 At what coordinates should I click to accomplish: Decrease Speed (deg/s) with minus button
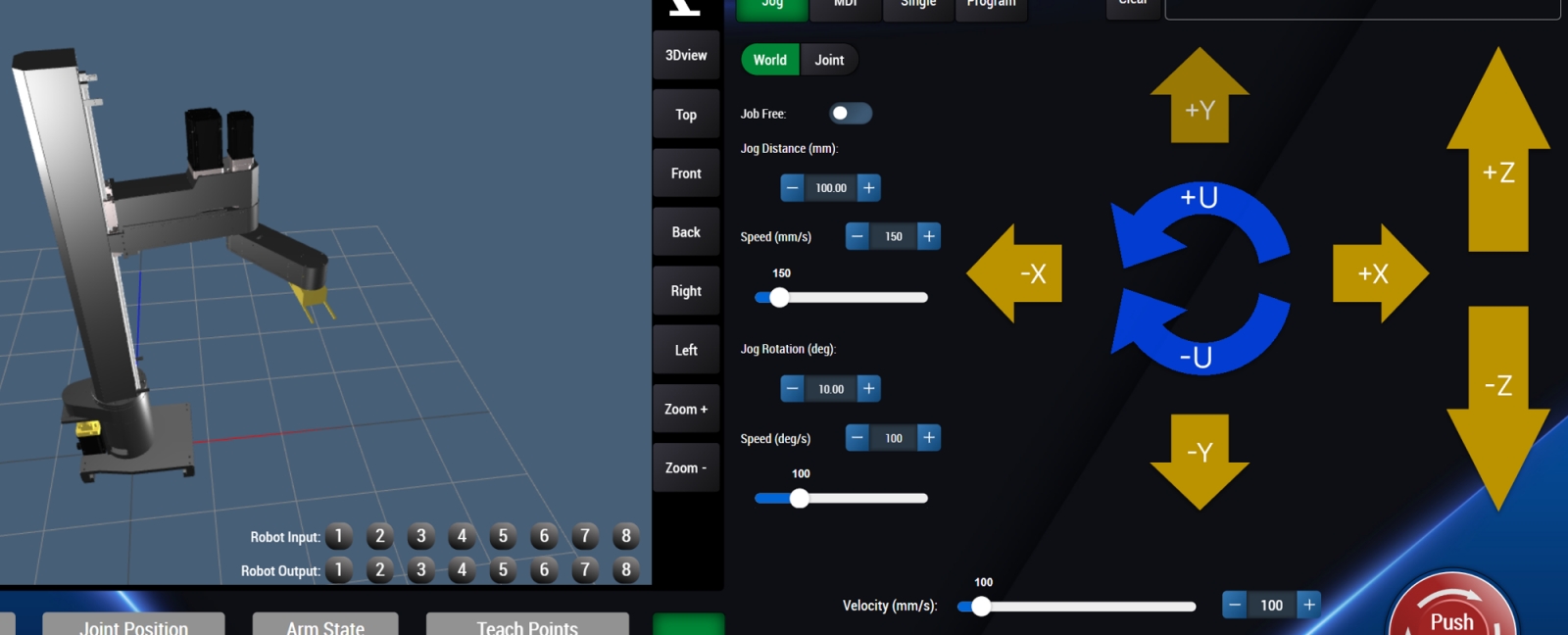click(857, 438)
